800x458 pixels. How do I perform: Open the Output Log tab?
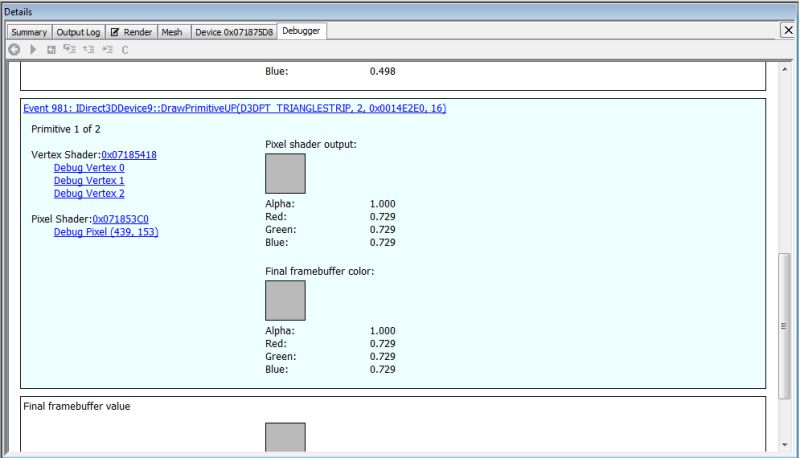(x=79, y=32)
